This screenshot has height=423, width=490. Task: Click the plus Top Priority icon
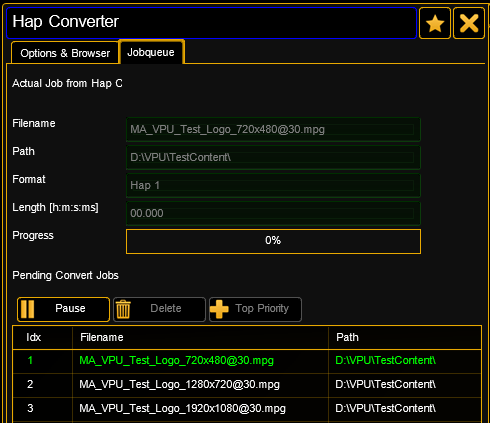(x=219, y=309)
